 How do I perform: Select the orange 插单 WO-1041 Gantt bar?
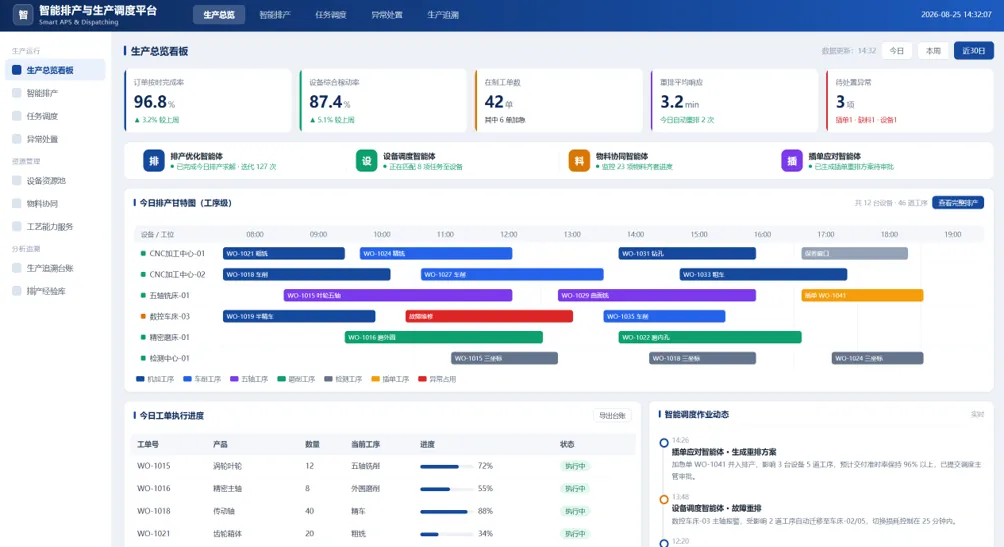862,295
